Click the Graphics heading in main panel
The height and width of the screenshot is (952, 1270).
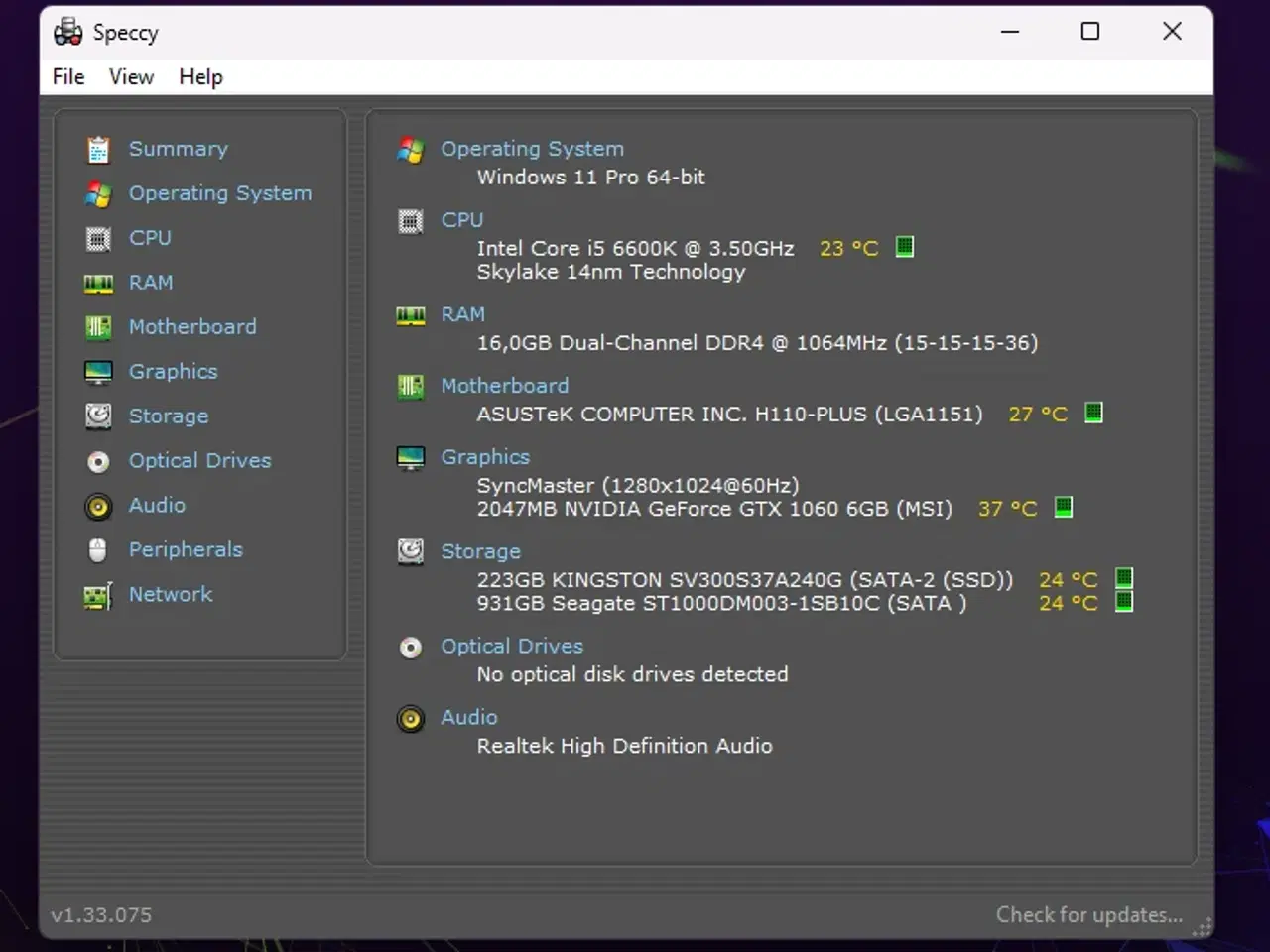485,457
